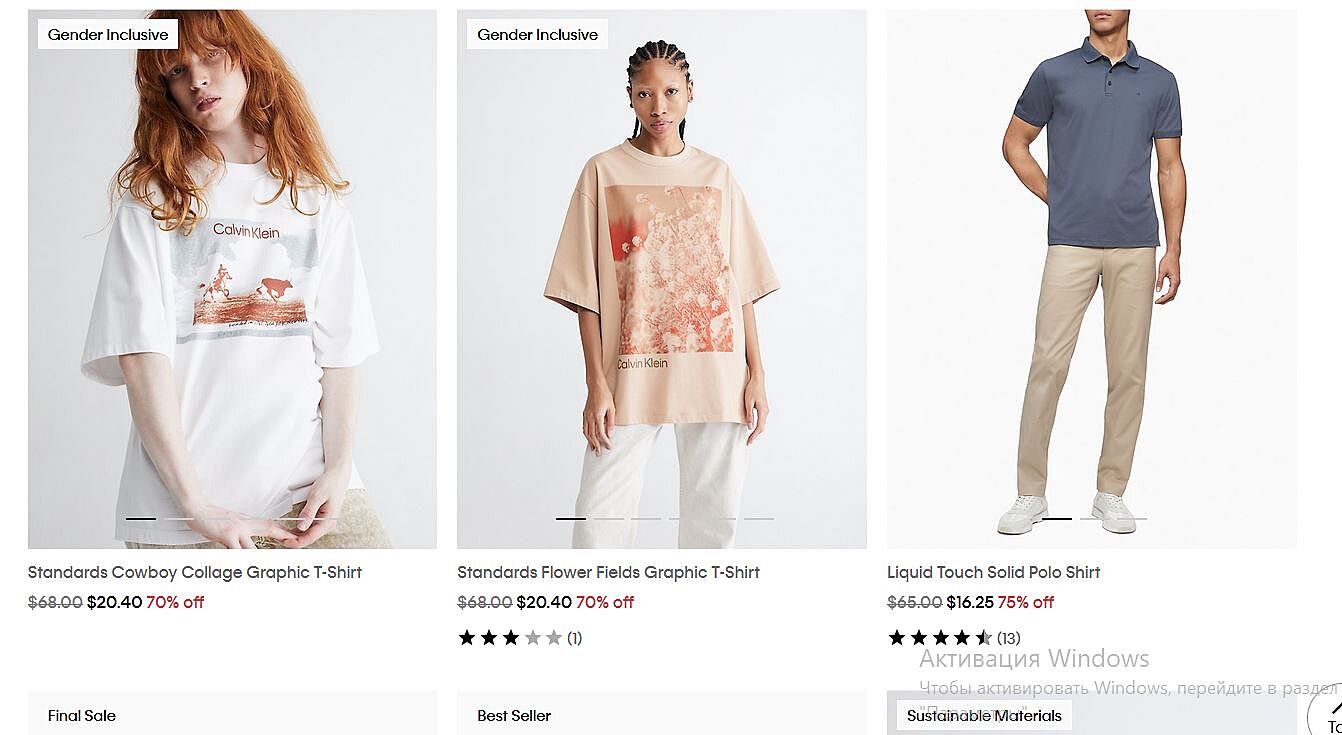
Task: Click the Best Seller badge
Action: coord(514,715)
